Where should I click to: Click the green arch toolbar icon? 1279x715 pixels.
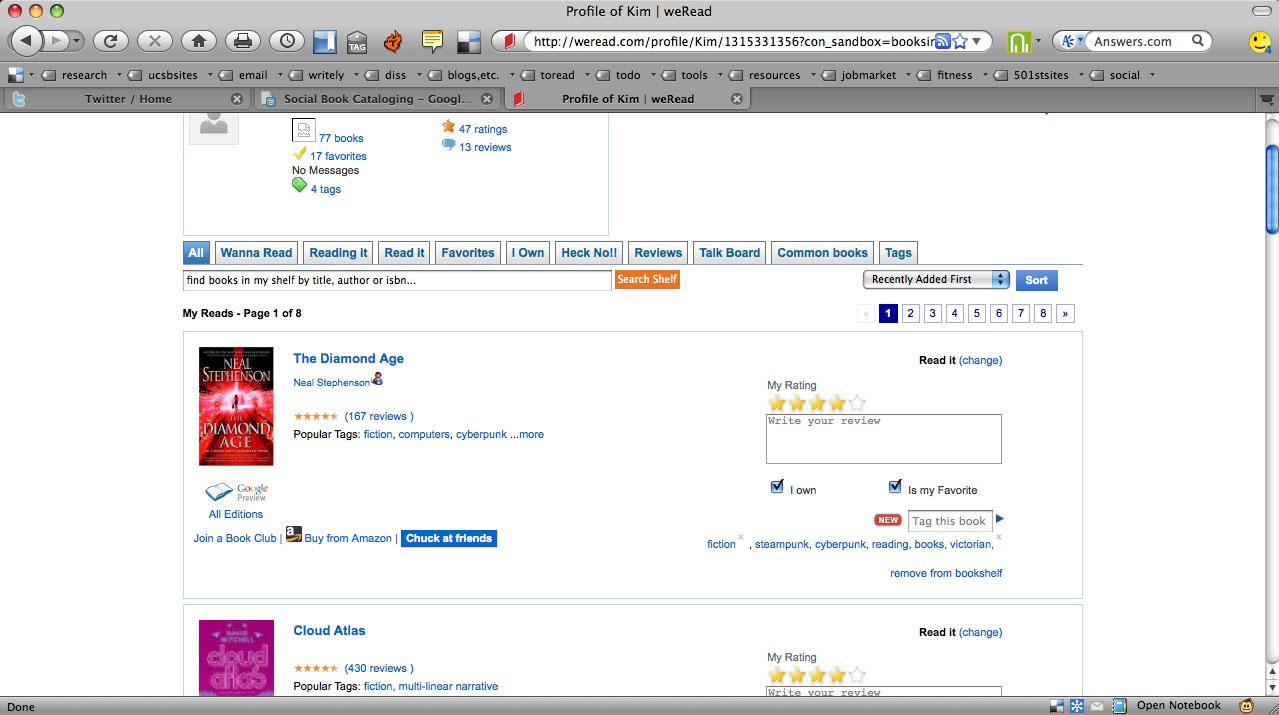pos(1018,42)
